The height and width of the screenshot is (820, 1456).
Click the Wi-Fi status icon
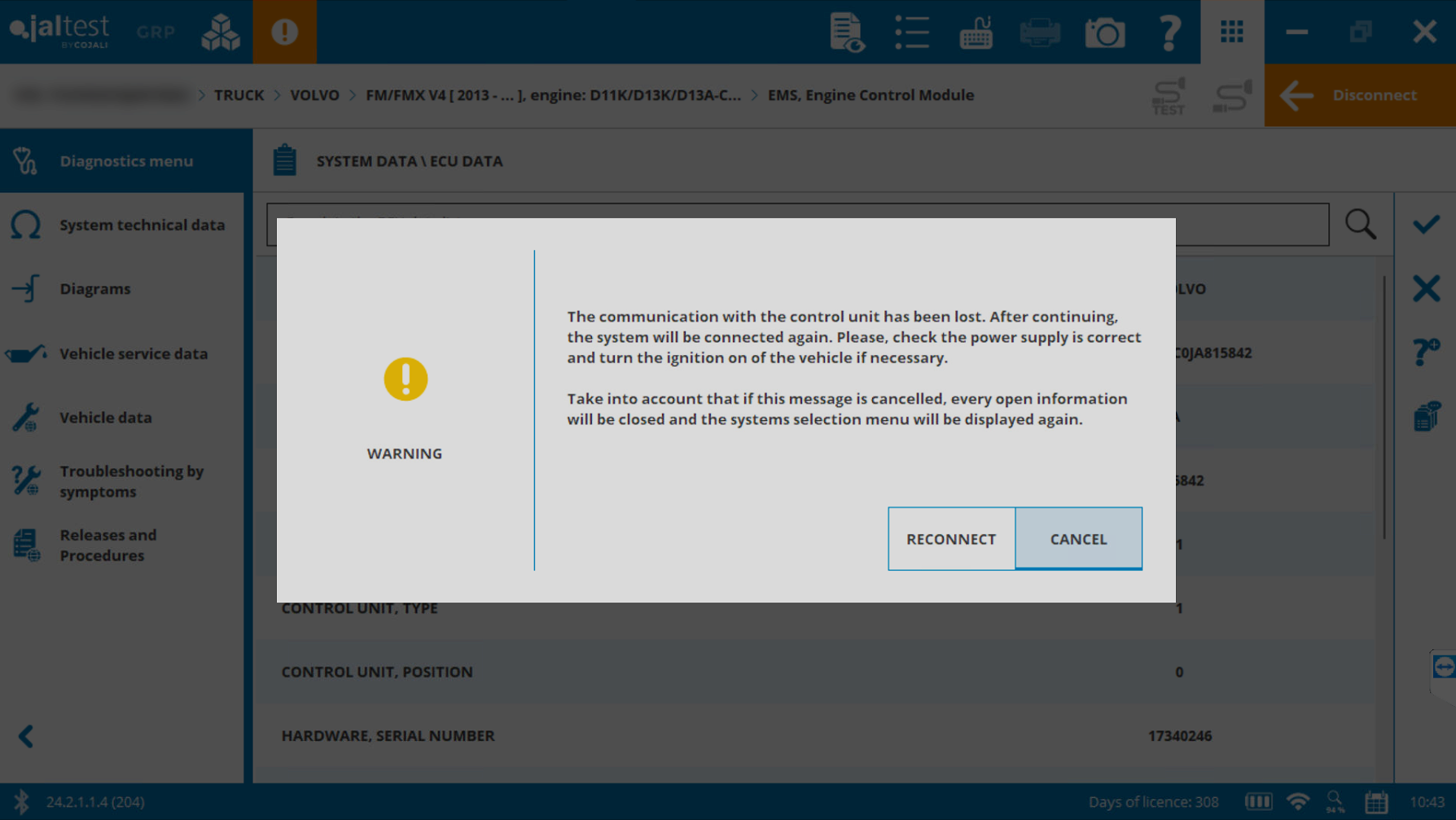coord(1298,802)
